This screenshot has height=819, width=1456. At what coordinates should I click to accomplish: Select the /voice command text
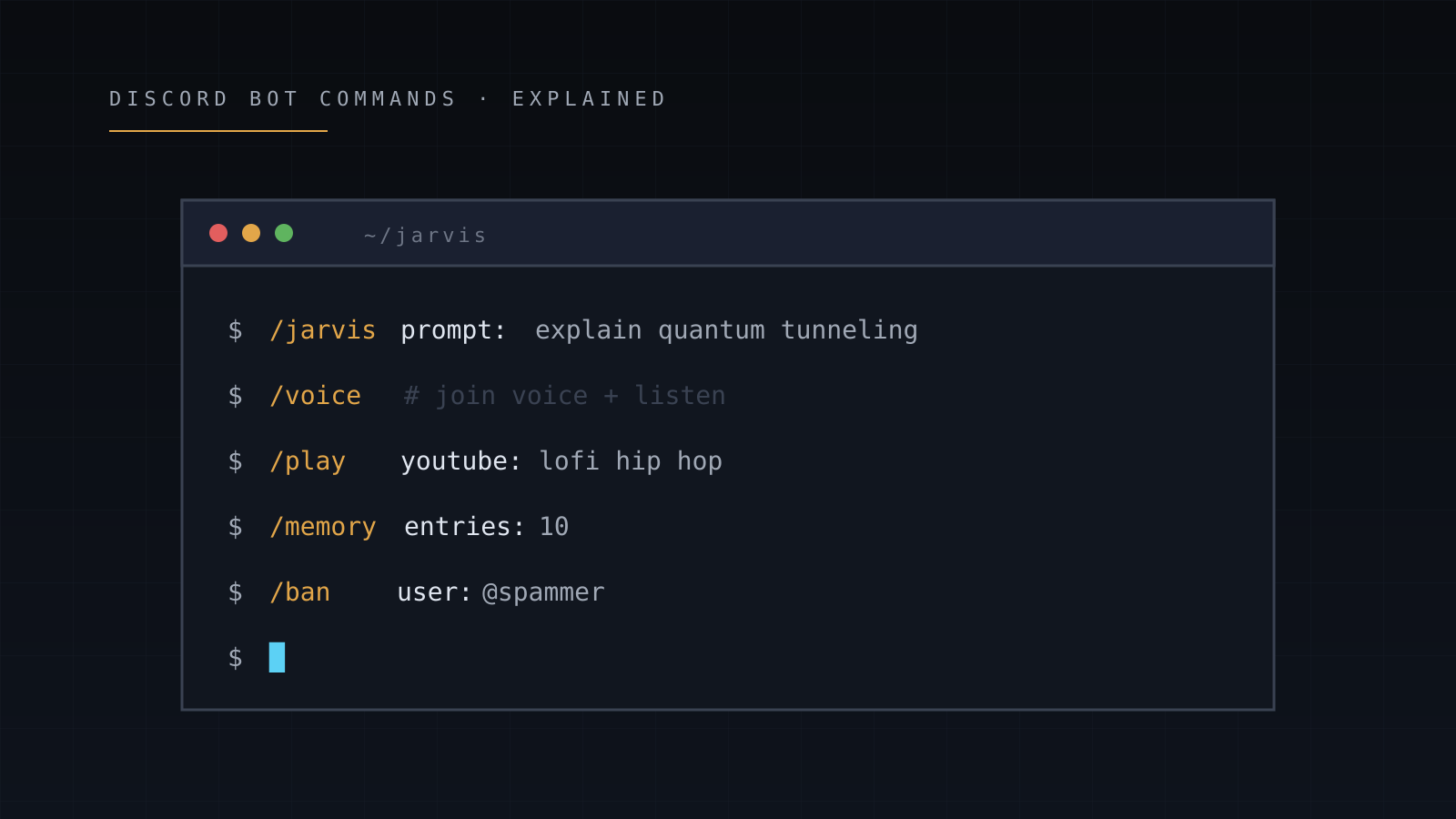click(316, 396)
